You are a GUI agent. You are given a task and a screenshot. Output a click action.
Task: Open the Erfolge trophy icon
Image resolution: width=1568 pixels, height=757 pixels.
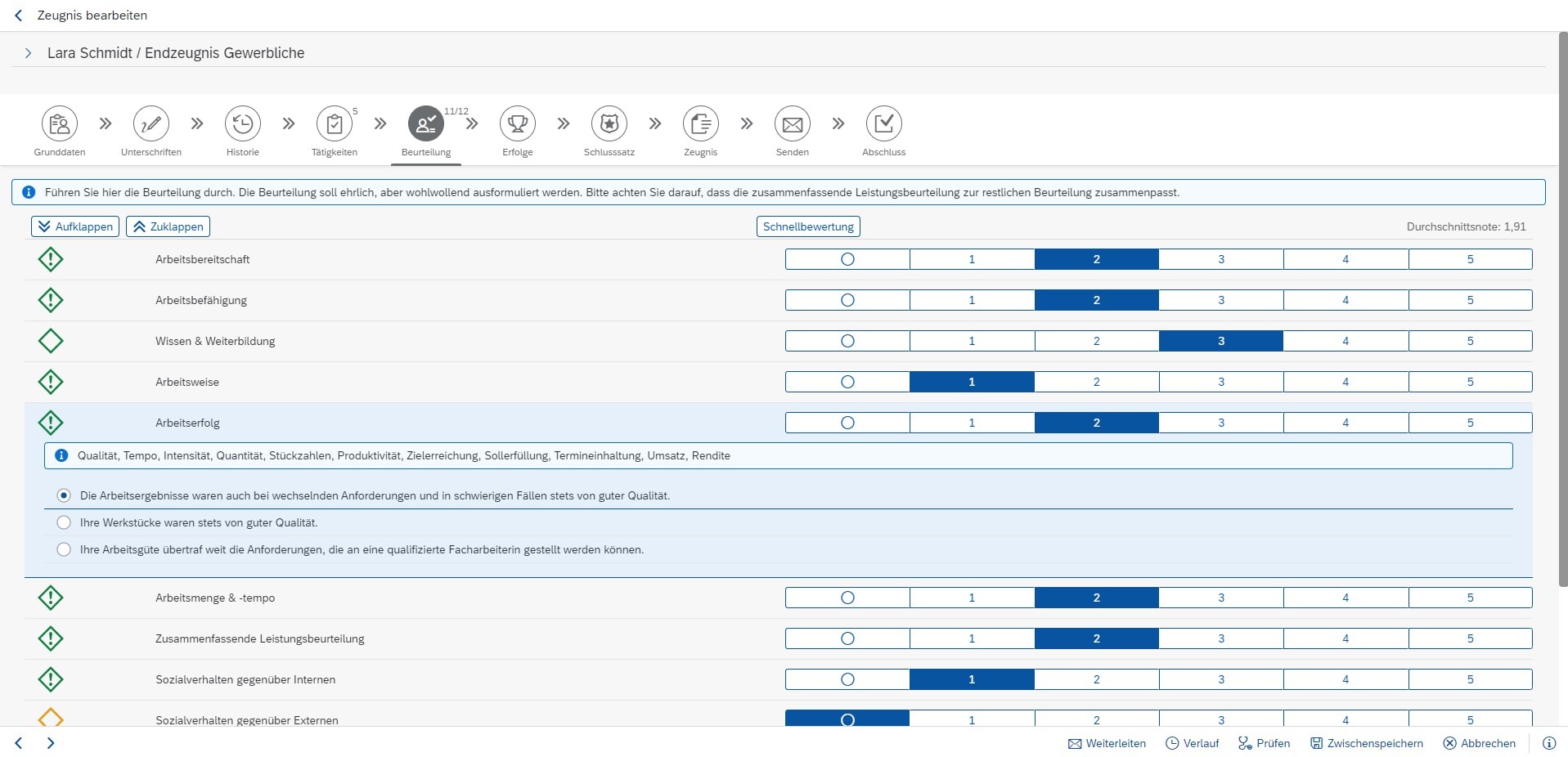point(518,123)
